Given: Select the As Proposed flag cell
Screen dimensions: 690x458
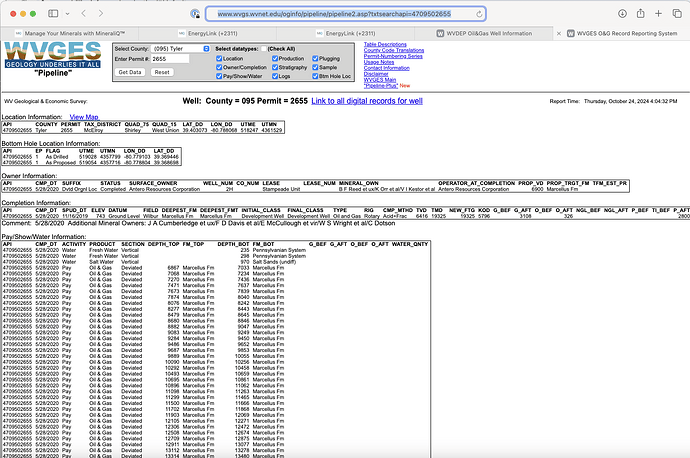Looking at the screenshot, I should tap(60, 162).
